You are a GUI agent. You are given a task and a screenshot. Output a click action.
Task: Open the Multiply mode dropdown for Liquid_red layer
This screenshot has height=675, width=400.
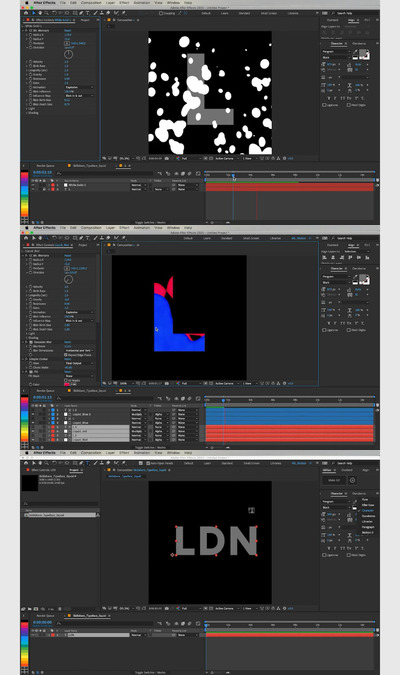[x=138, y=431]
